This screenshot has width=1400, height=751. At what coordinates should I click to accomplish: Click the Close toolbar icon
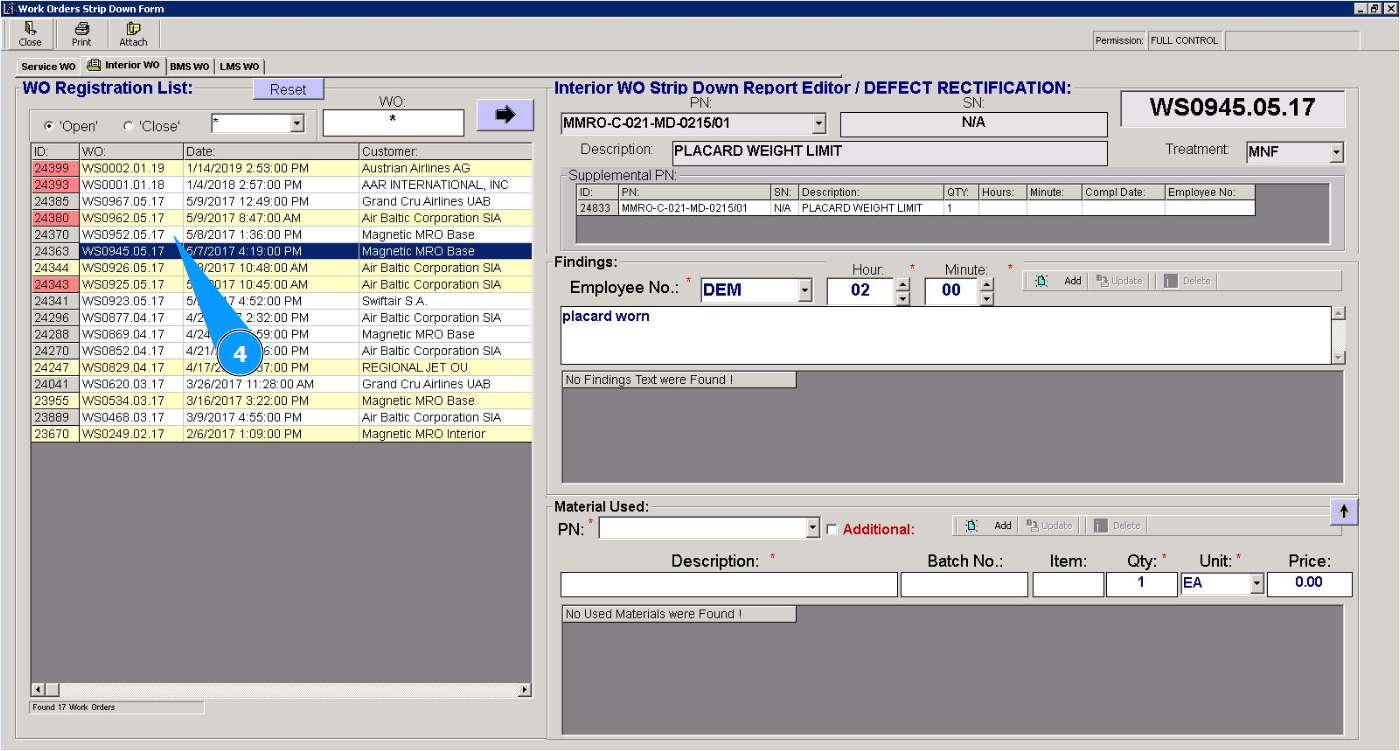click(x=30, y=34)
